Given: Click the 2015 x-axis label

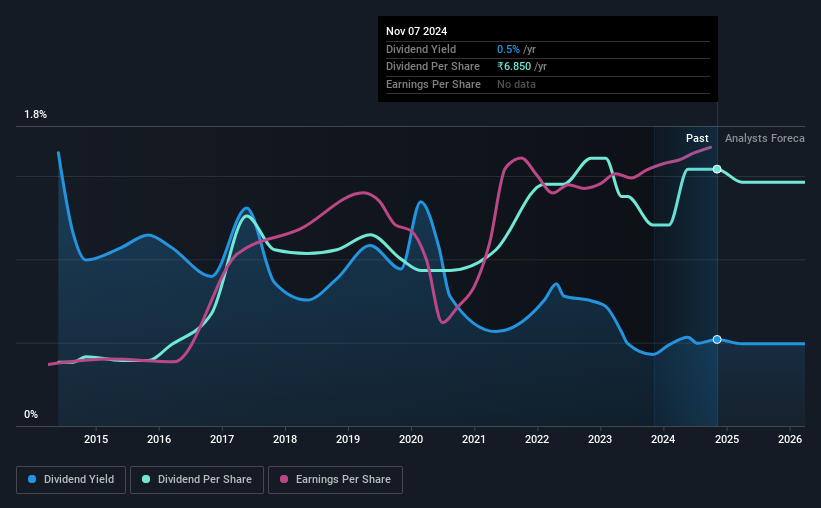Looking at the screenshot, I should (x=96, y=439).
